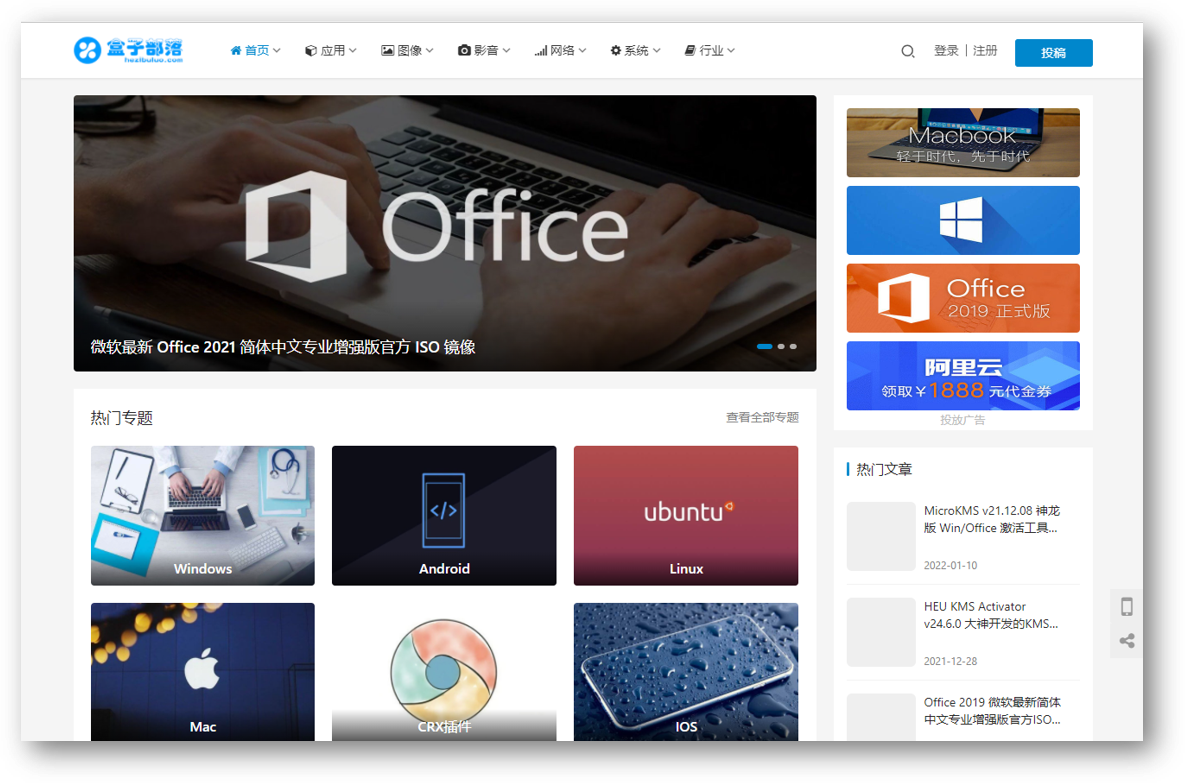Click the cube icon beside 应用

tap(311, 51)
